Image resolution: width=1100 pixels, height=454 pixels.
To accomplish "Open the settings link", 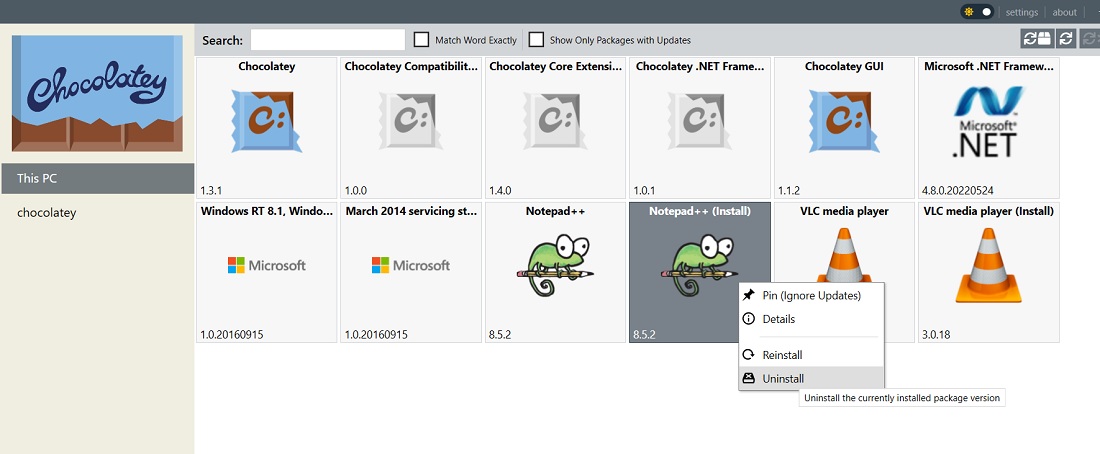I will [1021, 12].
